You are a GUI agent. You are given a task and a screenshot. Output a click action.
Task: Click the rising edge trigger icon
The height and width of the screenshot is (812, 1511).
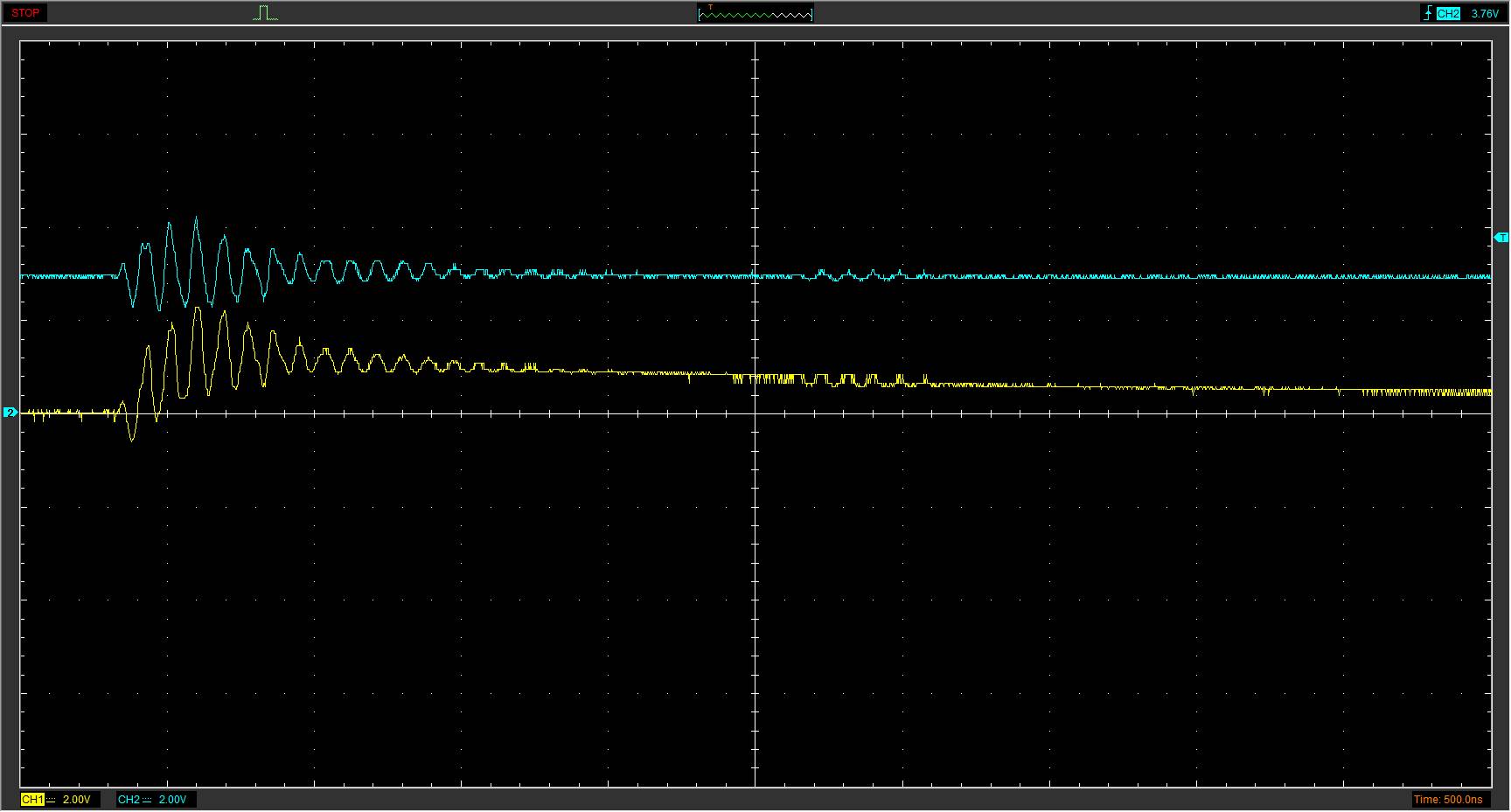pos(1428,14)
